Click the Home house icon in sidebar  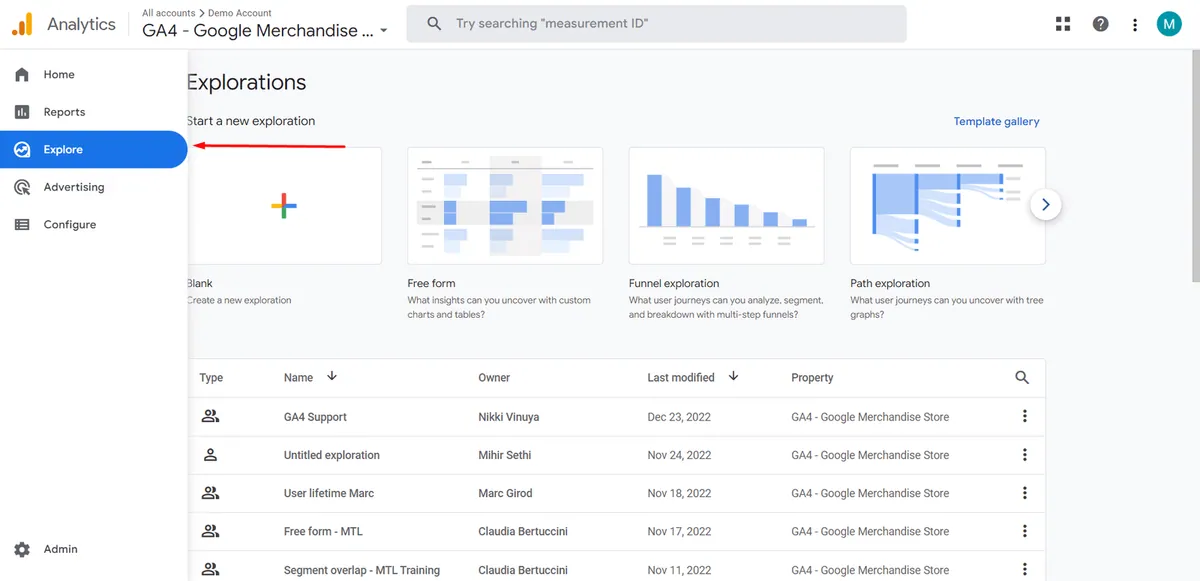click(22, 75)
